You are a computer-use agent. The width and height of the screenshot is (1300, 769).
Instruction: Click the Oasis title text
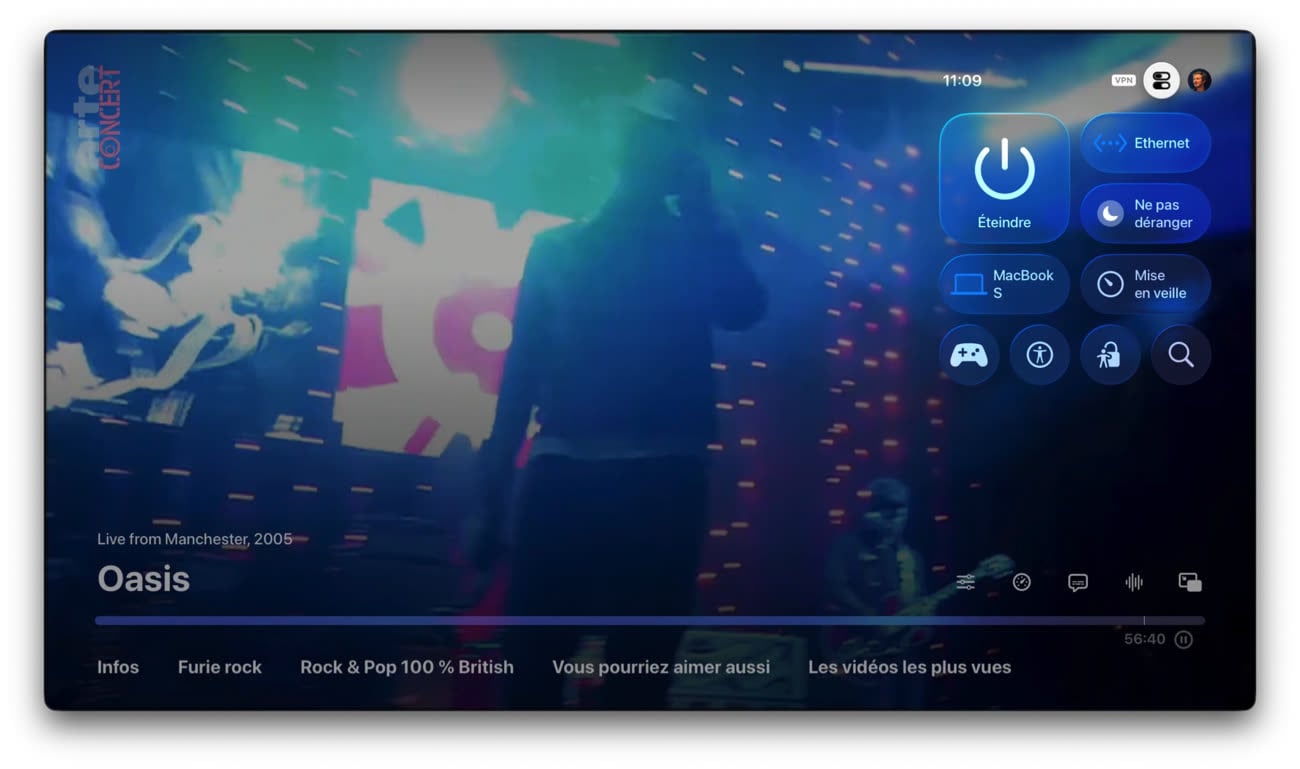pyautogui.click(x=143, y=579)
